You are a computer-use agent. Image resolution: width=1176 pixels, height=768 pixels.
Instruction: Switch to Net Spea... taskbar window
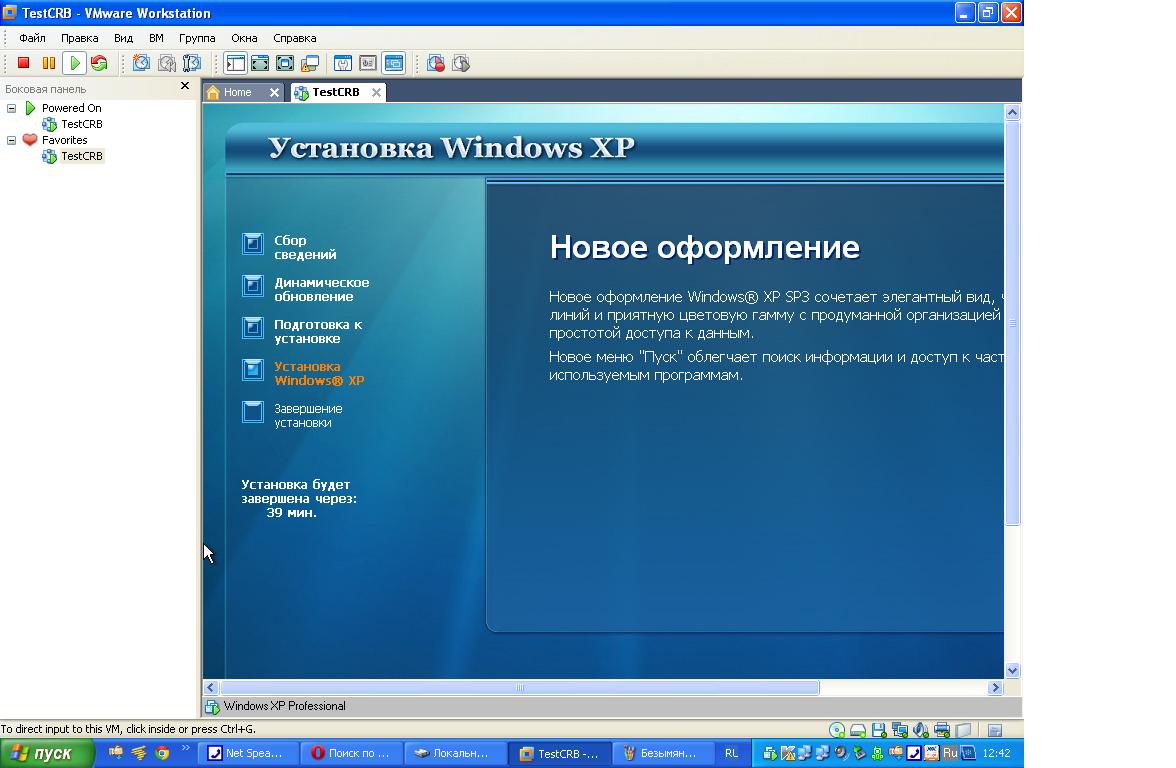point(249,753)
